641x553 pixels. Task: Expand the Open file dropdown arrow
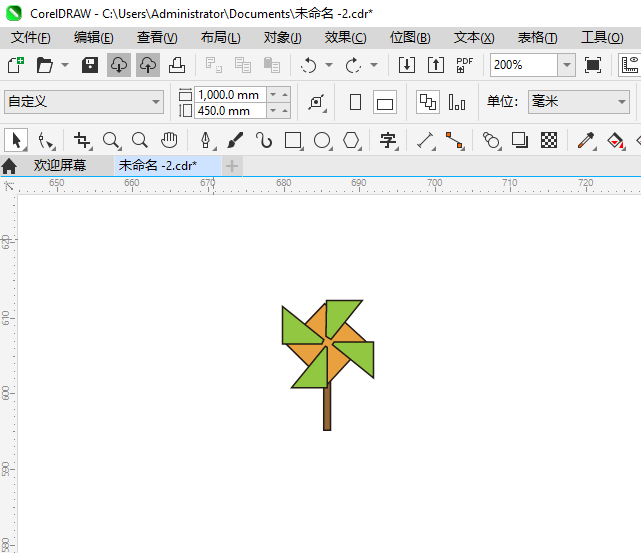click(65, 65)
